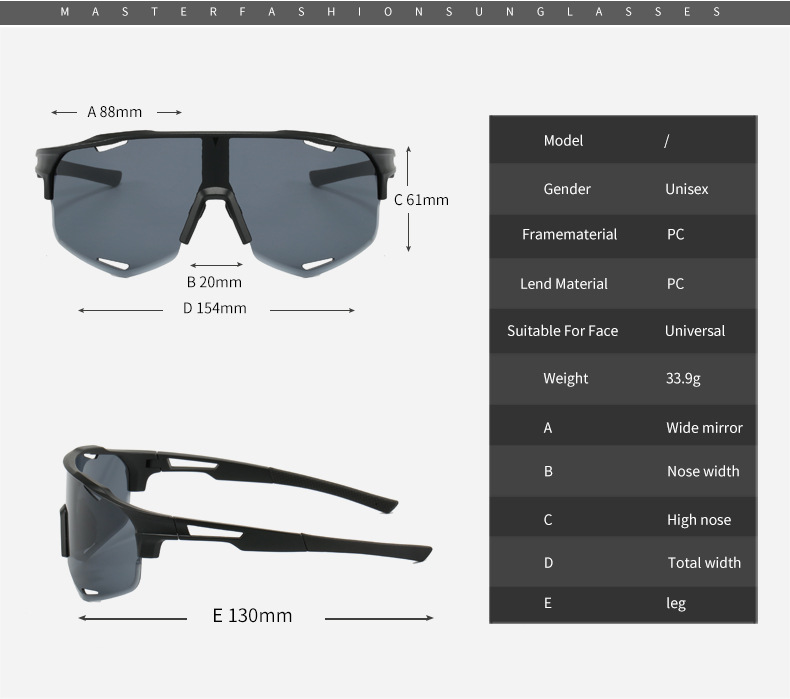Select the 'C 61mm' height label
This screenshot has height=699, width=790.
pyautogui.click(x=421, y=200)
